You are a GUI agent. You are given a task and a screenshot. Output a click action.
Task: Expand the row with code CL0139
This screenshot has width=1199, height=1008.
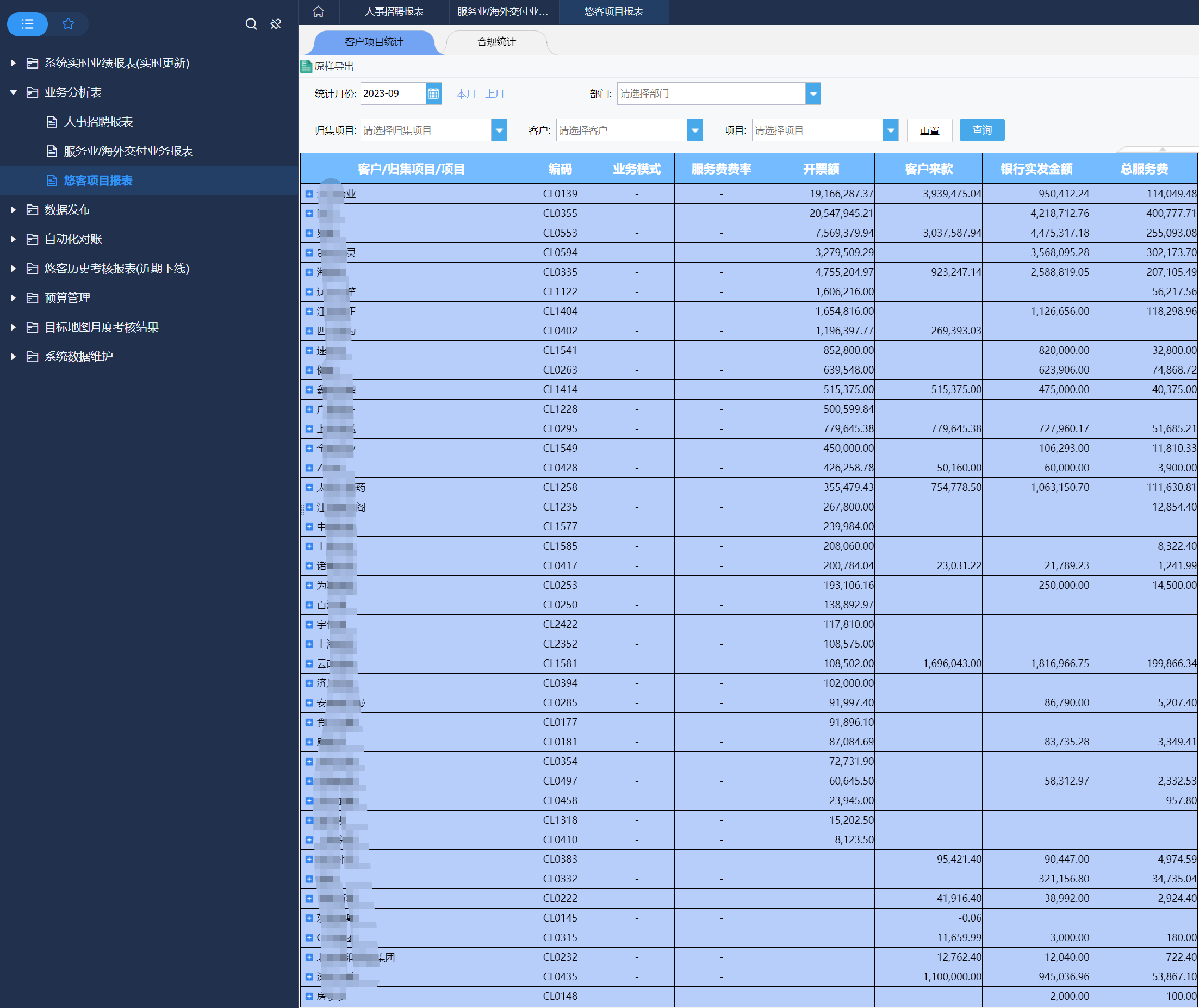coord(309,194)
